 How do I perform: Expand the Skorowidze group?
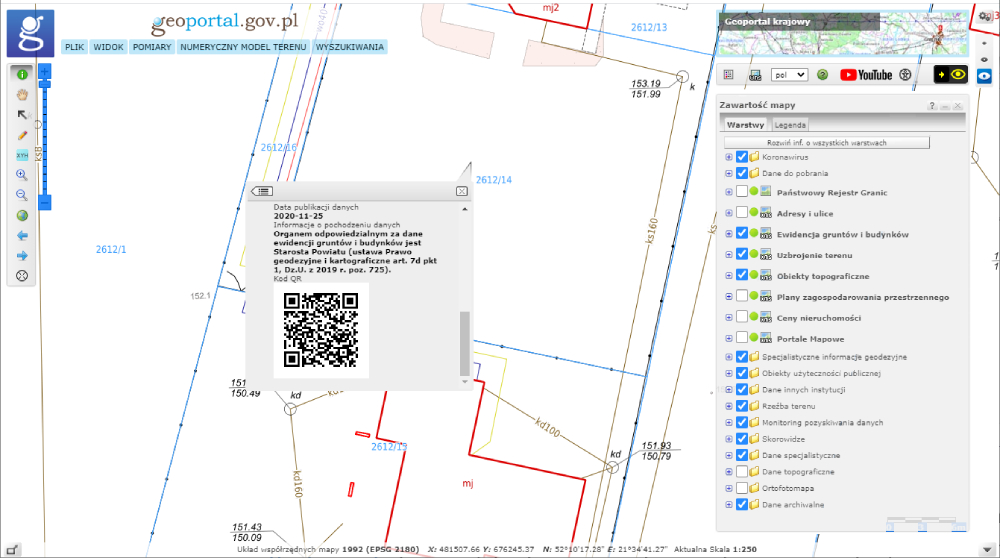pyautogui.click(x=728, y=439)
